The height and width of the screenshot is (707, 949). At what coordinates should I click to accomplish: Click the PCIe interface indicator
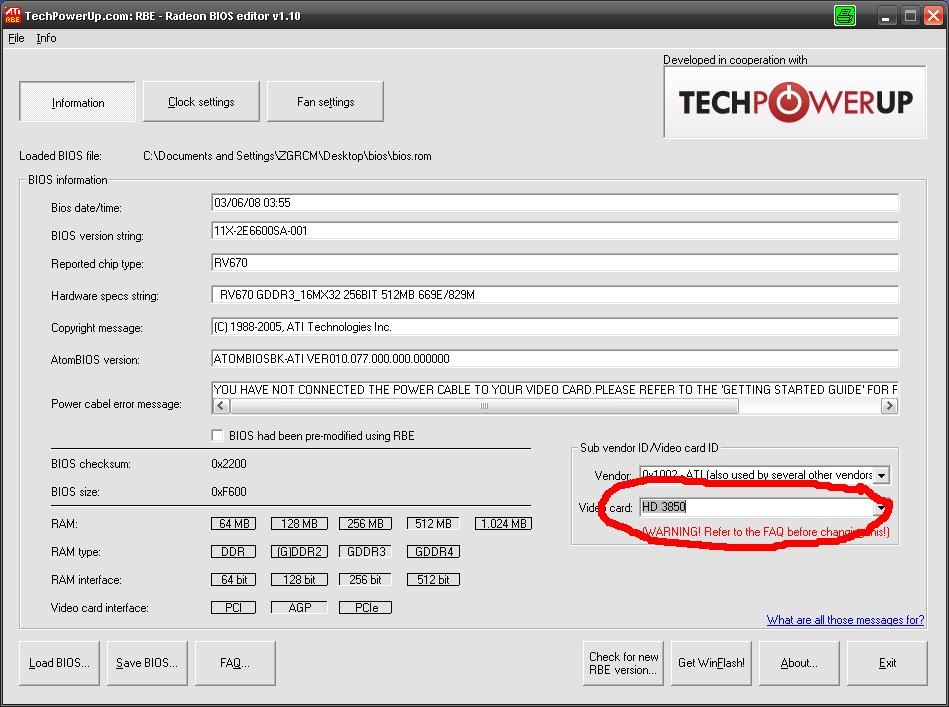(x=366, y=607)
